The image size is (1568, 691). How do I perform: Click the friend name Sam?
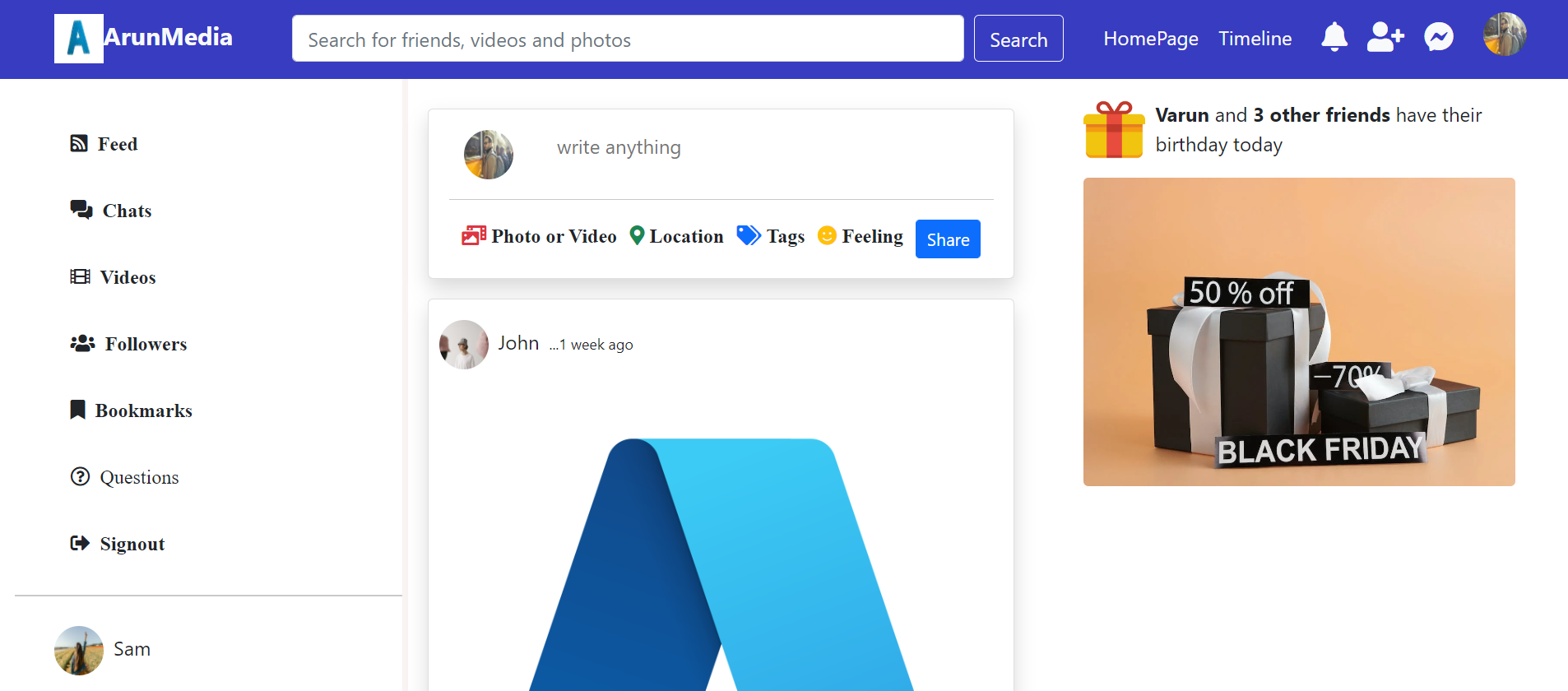(x=132, y=649)
